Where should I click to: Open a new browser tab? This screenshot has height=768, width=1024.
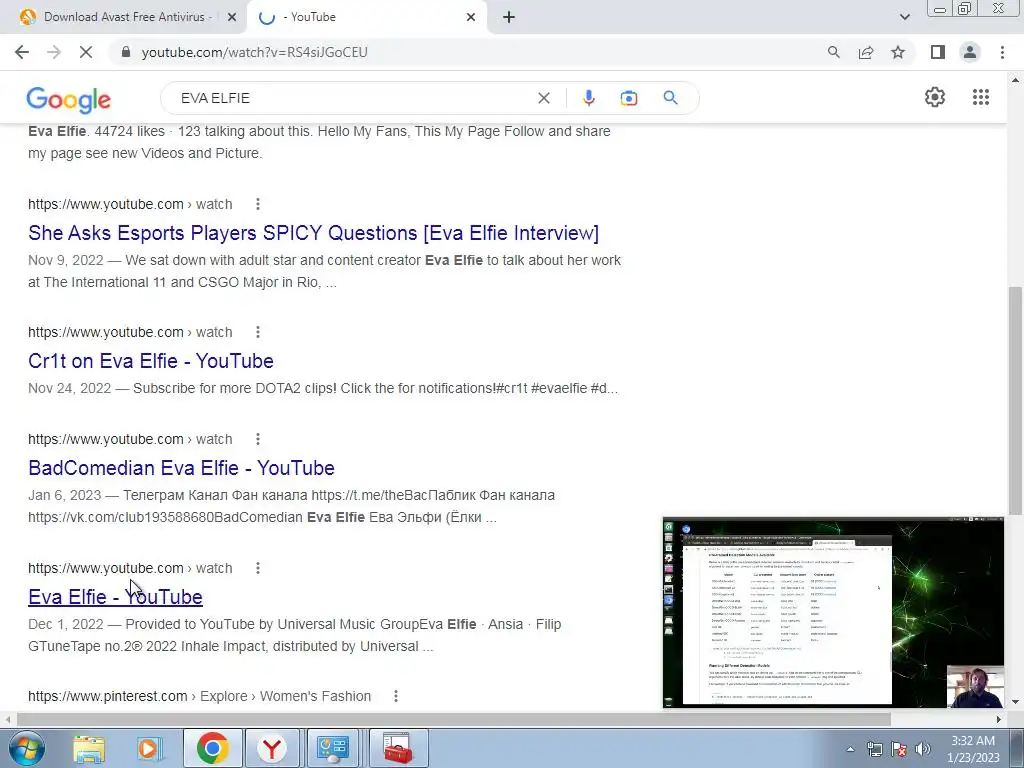(x=509, y=18)
